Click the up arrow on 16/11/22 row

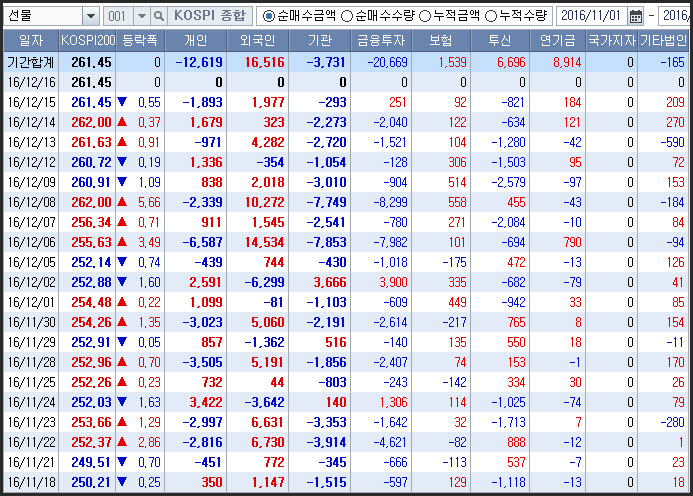pos(122,442)
